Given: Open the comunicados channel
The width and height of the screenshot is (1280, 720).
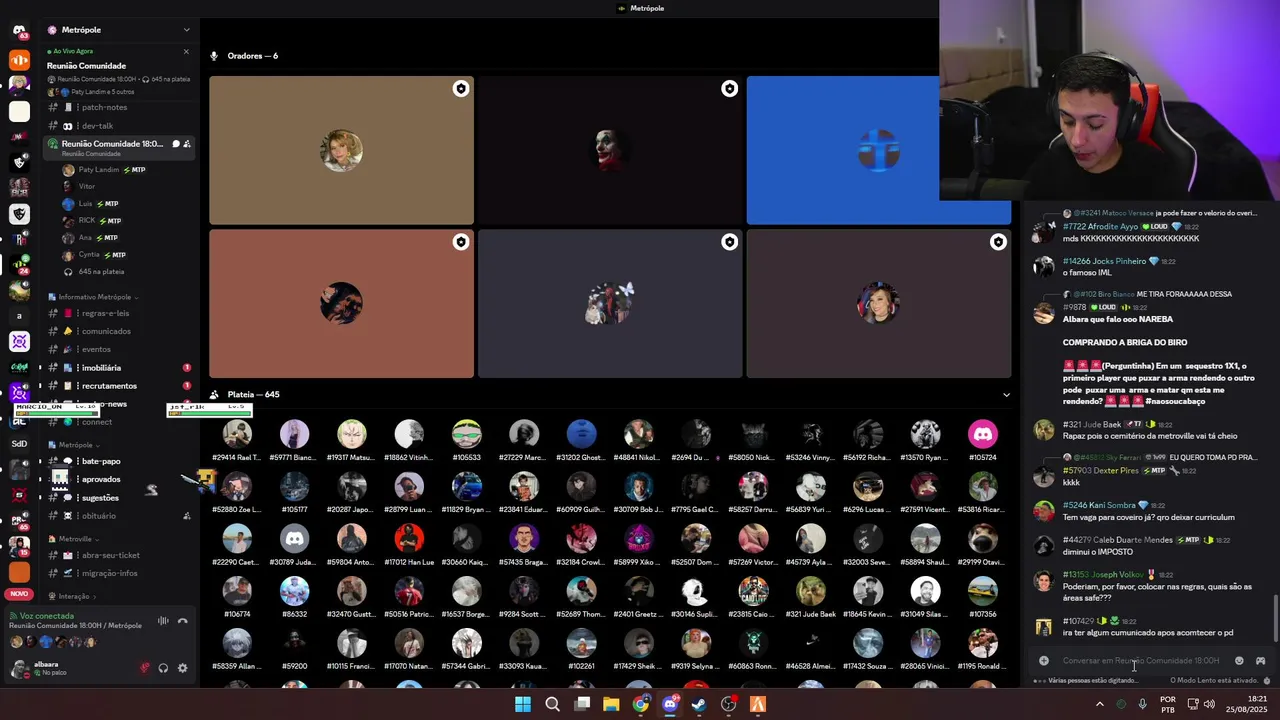Looking at the screenshot, I should coord(106,331).
